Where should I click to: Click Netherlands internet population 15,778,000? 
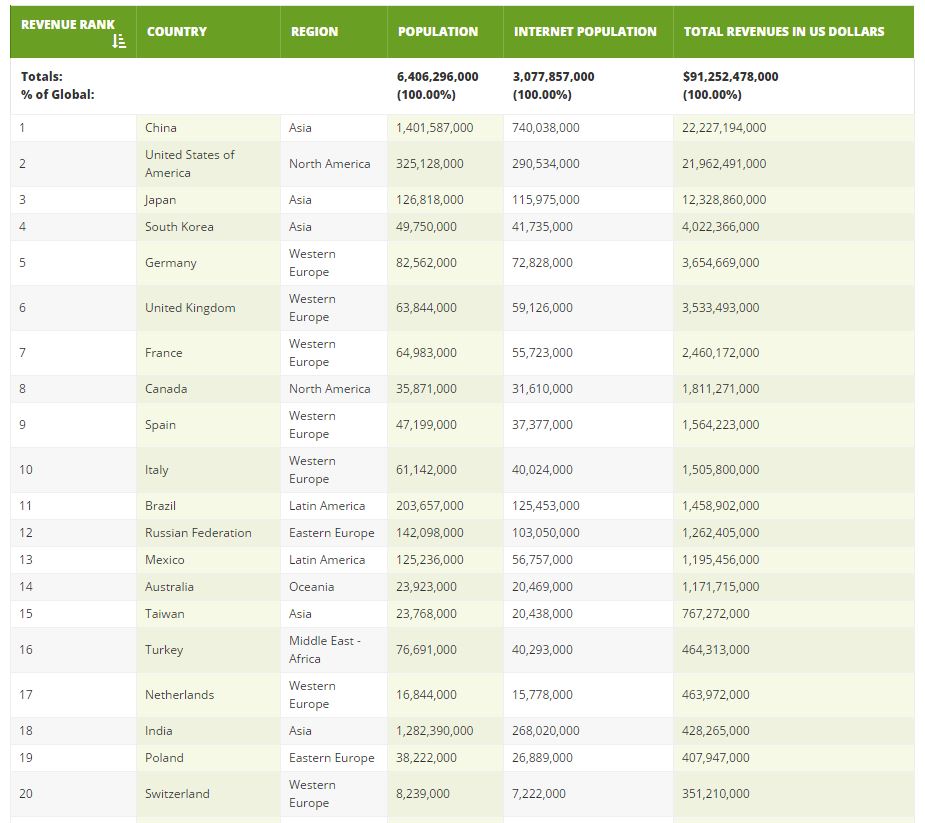[542, 695]
